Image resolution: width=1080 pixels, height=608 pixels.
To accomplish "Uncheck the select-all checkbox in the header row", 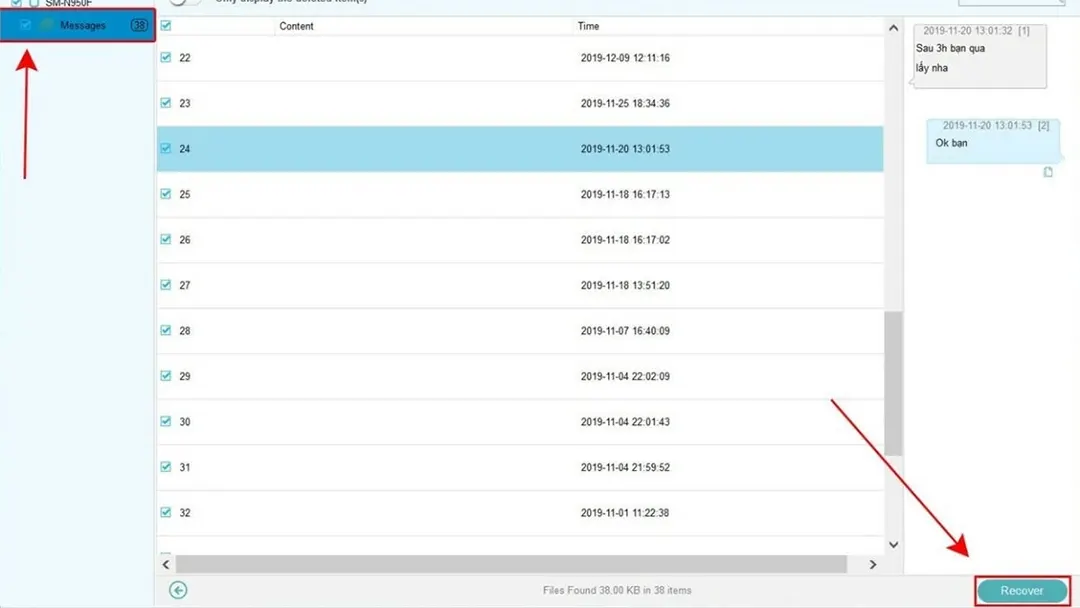I will pos(165,26).
